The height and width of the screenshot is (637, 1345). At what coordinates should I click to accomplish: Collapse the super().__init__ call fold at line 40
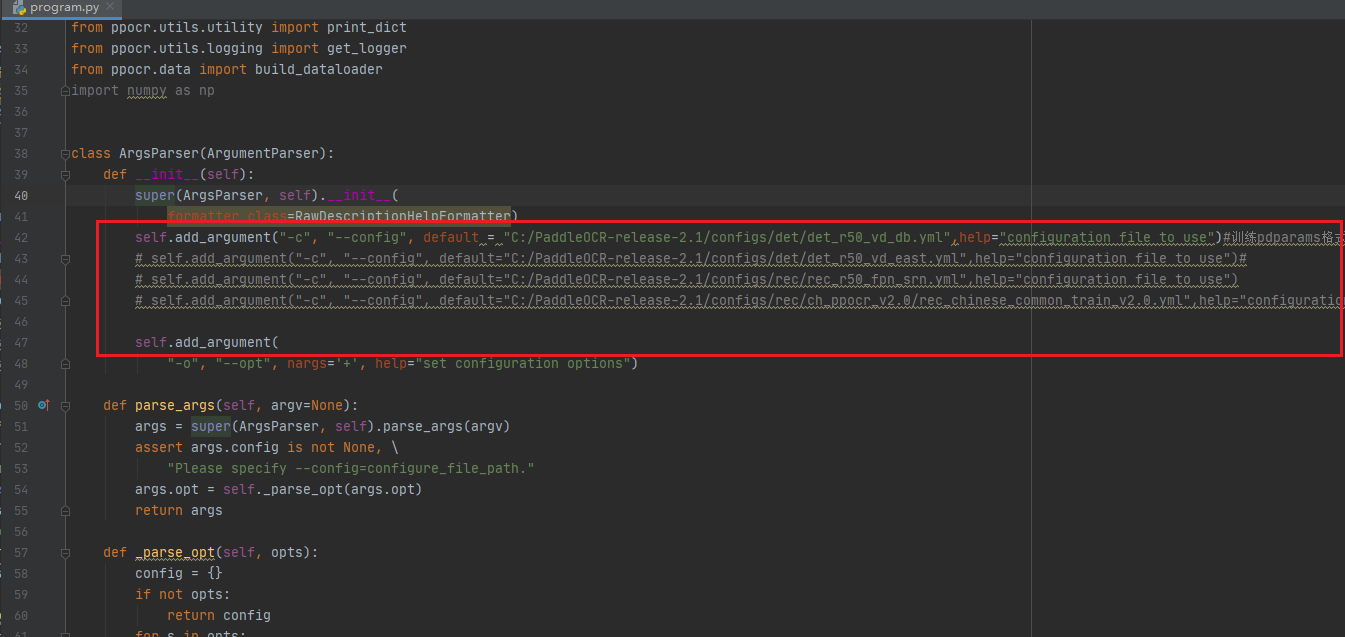65,195
